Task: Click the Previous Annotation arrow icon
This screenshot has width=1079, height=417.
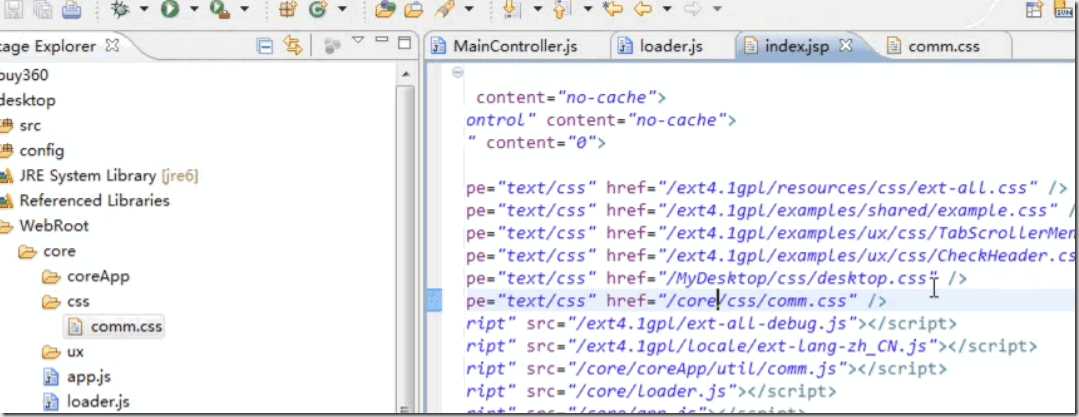Action: (562, 9)
